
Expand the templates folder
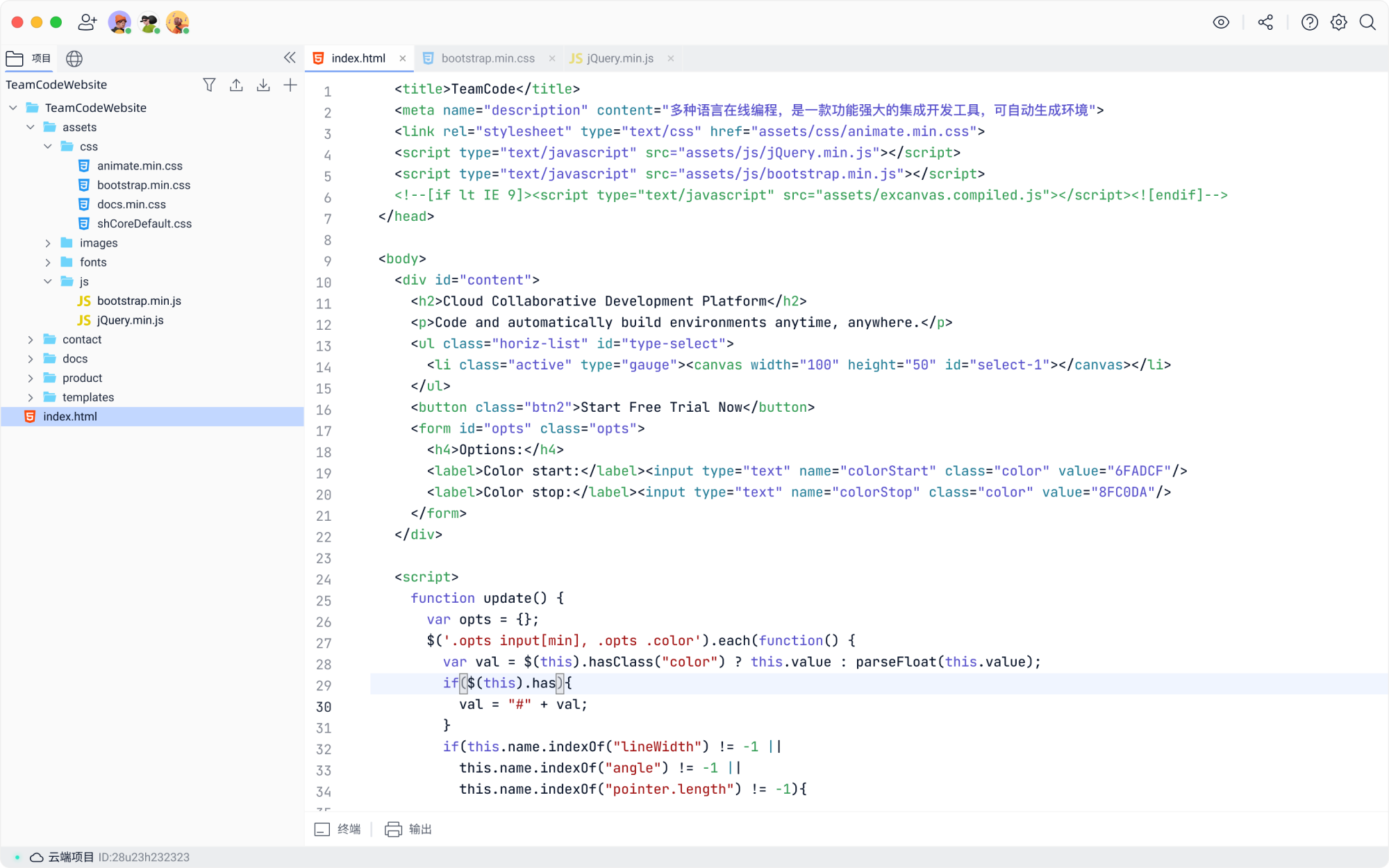(31, 397)
